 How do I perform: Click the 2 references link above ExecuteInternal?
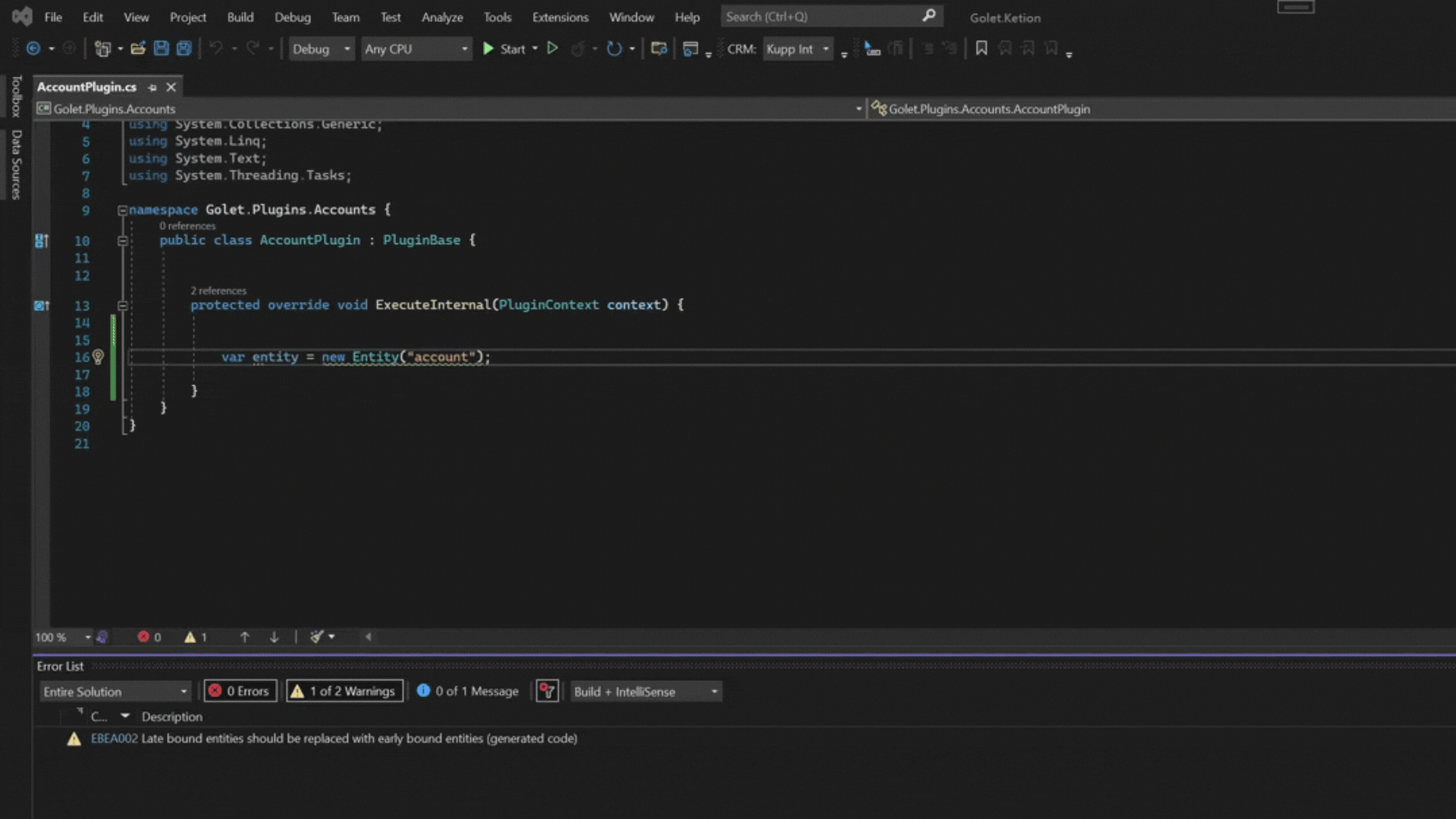point(218,290)
